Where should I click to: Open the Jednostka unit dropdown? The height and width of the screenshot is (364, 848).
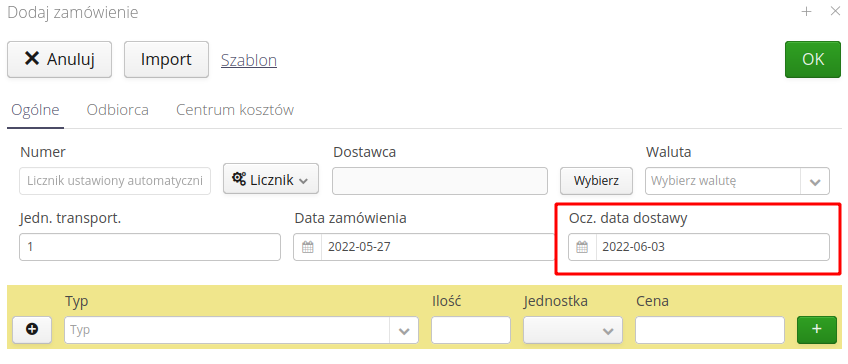click(x=573, y=330)
